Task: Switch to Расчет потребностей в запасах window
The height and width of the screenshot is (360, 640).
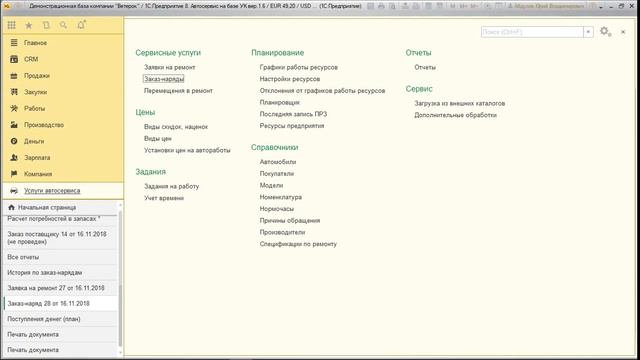Action: (60, 219)
